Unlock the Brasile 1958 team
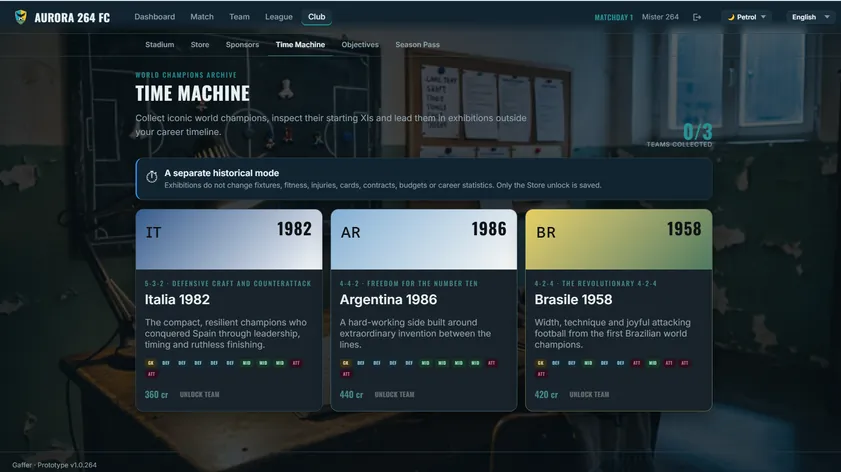 pos(589,394)
